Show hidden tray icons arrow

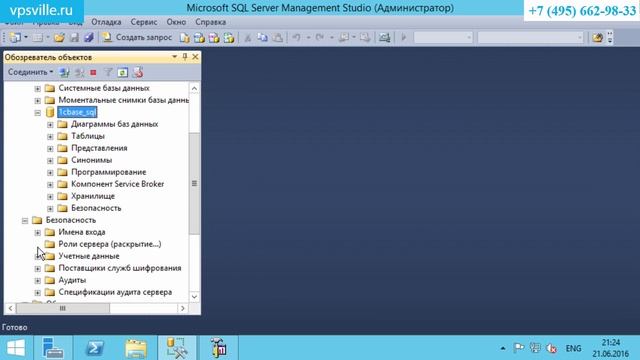click(503, 348)
